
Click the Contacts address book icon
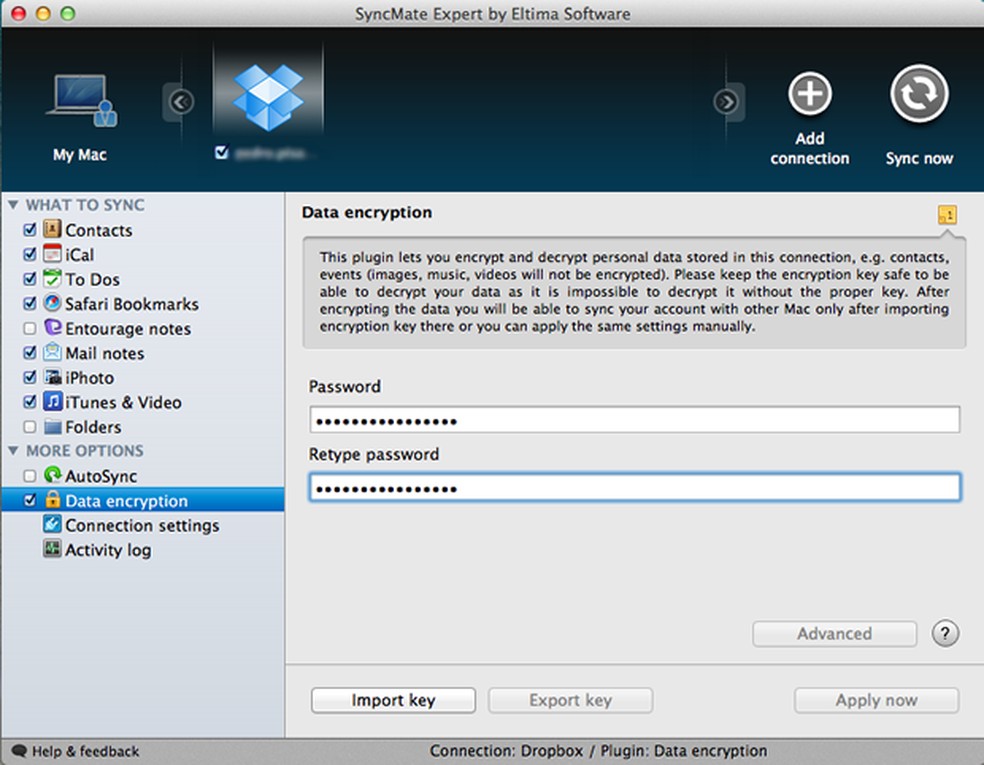click(x=52, y=229)
